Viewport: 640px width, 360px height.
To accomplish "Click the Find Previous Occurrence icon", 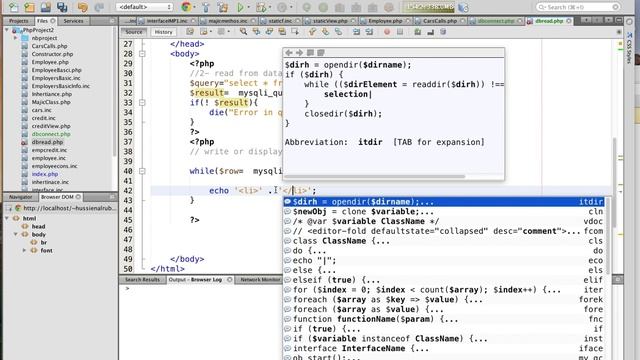I will point(256,32).
